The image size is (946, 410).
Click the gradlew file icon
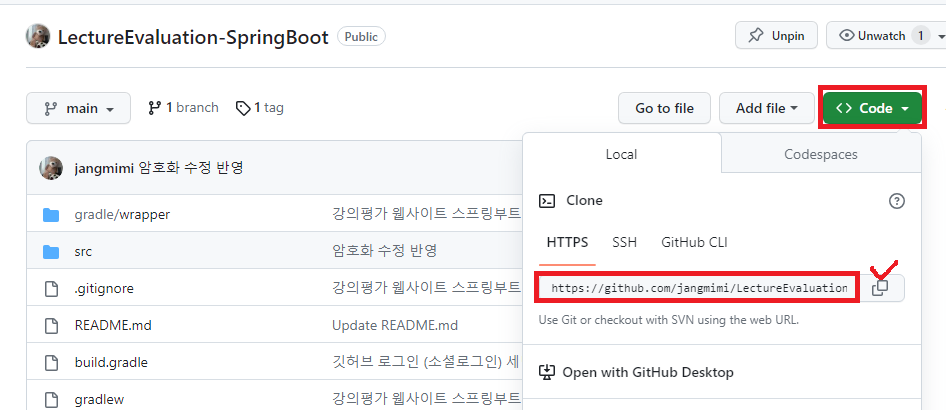coord(52,399)
